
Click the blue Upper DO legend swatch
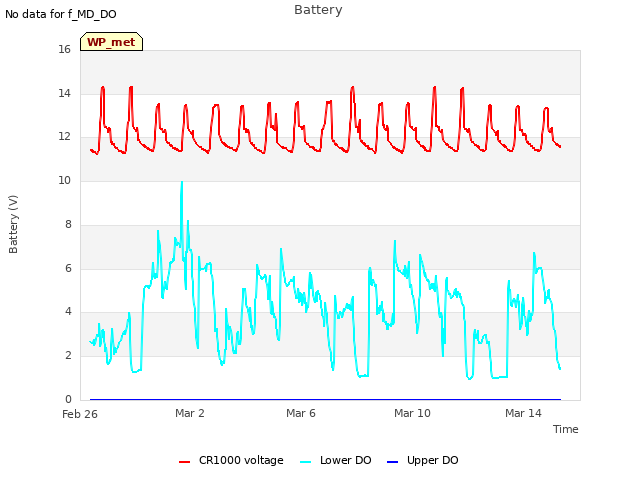pos(392,462)
